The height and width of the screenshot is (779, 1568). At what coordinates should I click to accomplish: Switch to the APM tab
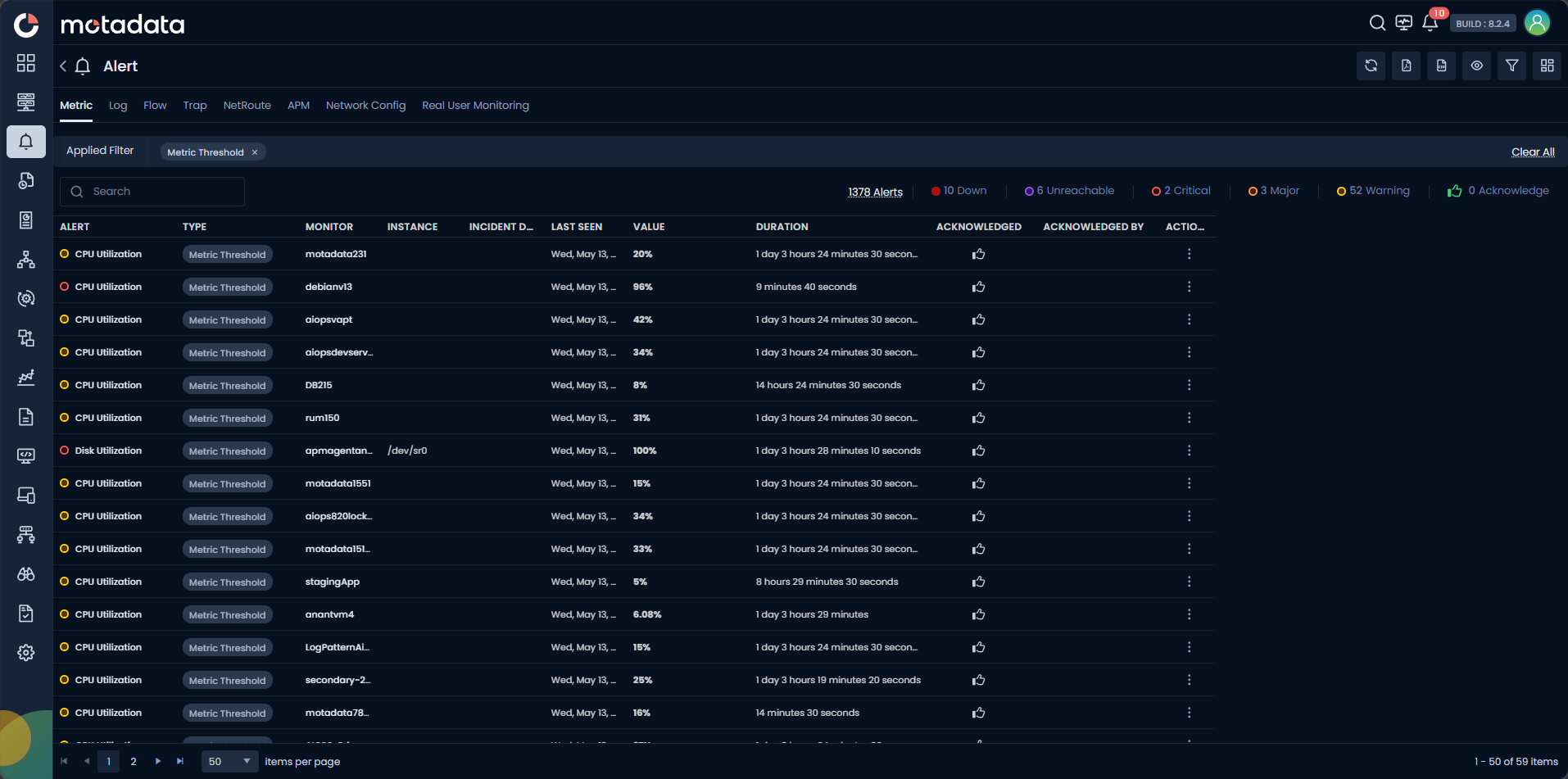point(298,106)
